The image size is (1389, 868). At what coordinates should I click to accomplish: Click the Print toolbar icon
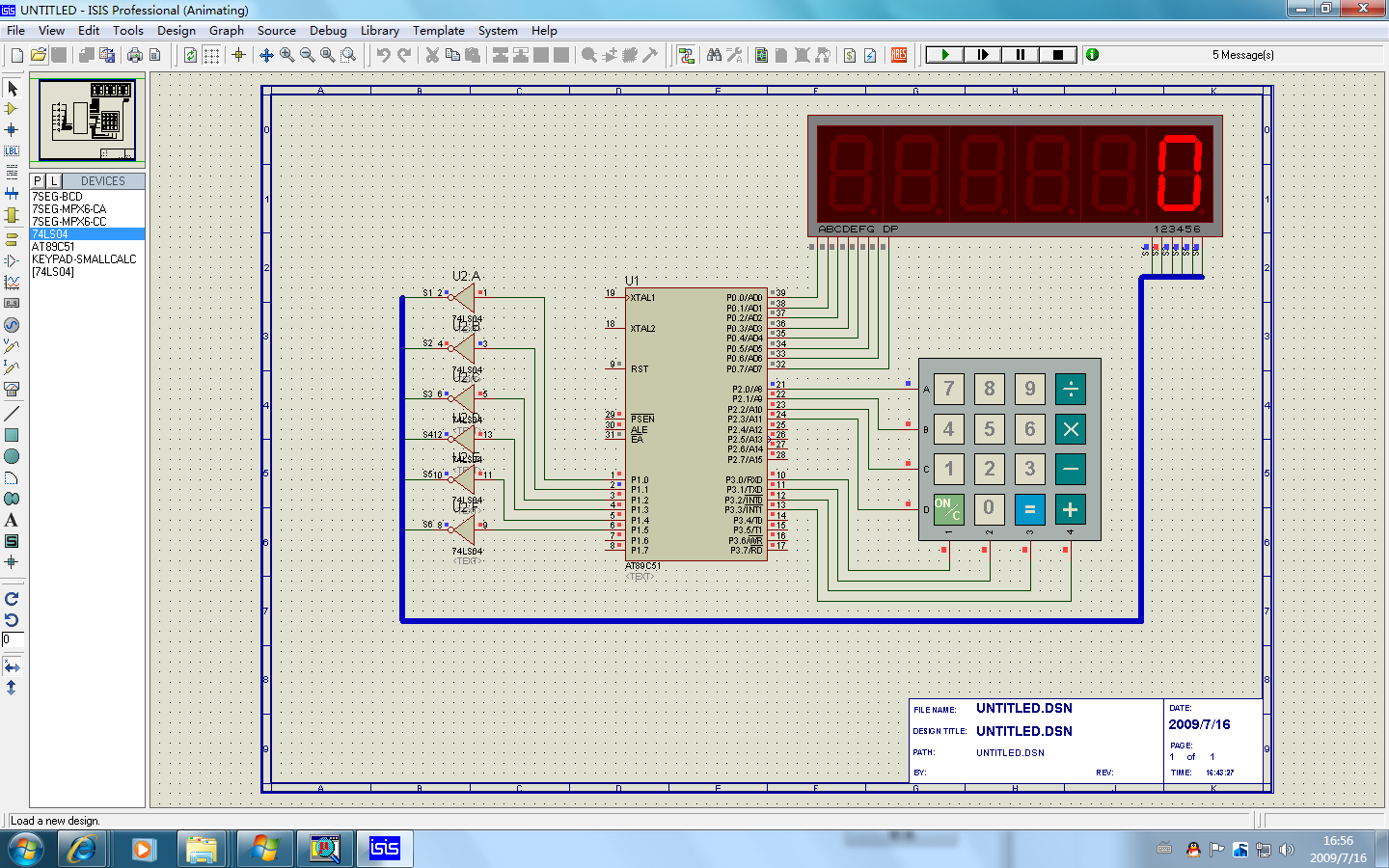point(134,55)
